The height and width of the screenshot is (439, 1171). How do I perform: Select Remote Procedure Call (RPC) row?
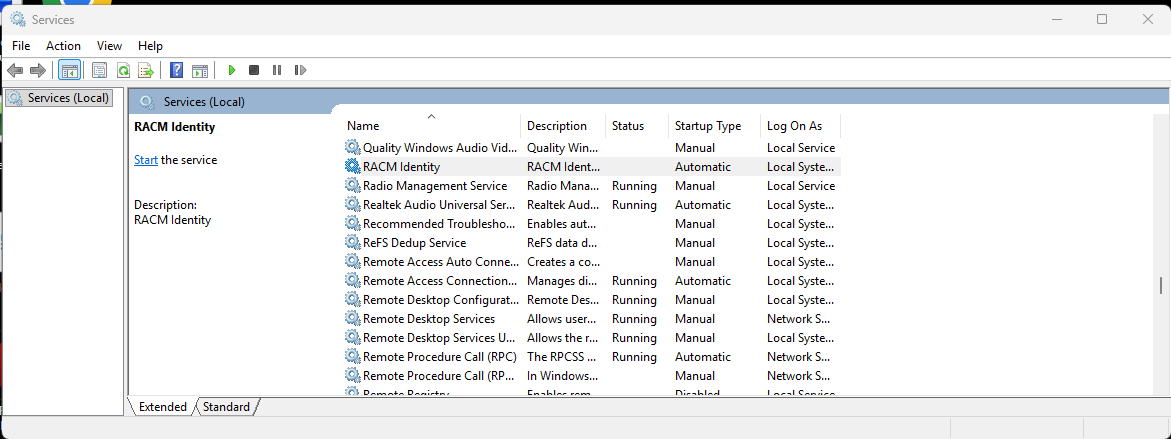click(592, 357)
